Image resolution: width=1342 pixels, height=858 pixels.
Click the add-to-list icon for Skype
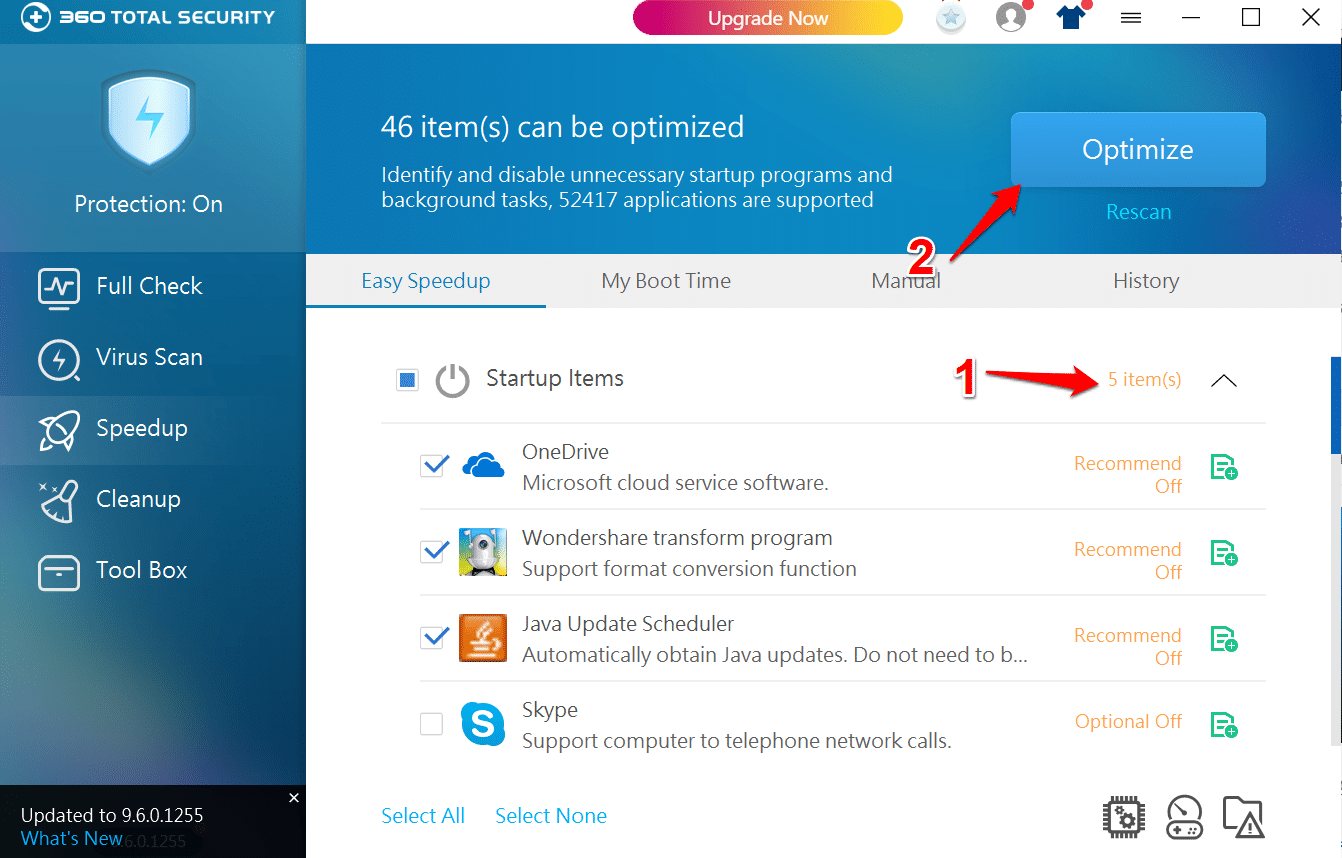point(1224,725)
